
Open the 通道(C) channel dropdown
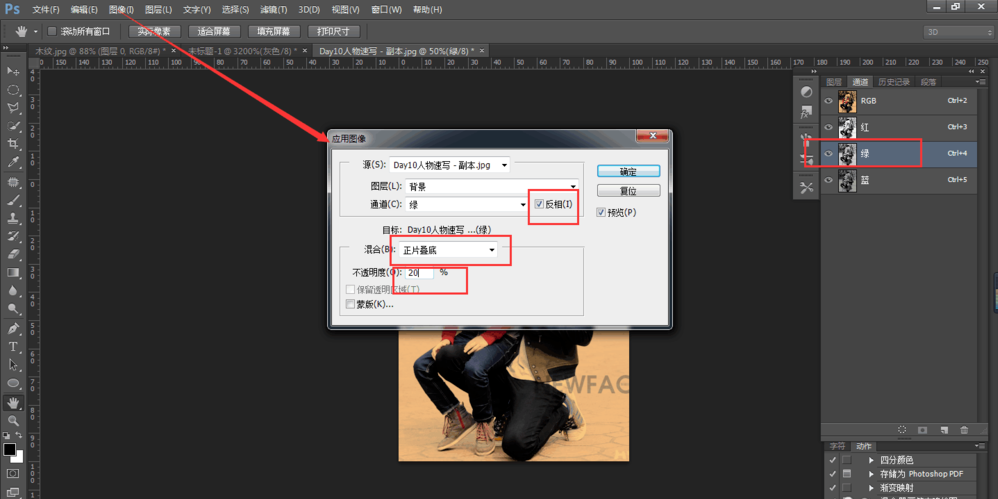pyautogui.click(x=466, y=205)
